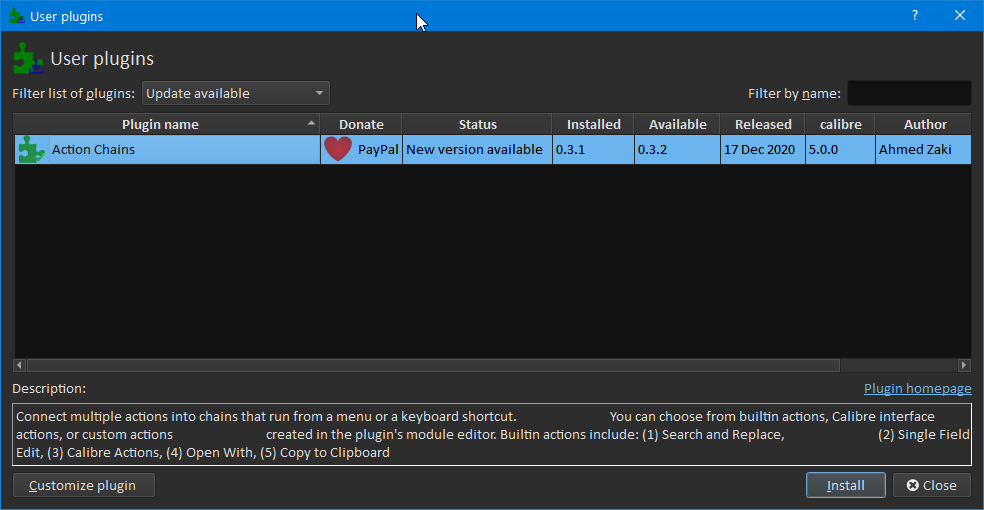Image resolution: width=984 pixels, height=510 pixels.
Task: Sort by calibre column header
Action: tap(840, 124)
